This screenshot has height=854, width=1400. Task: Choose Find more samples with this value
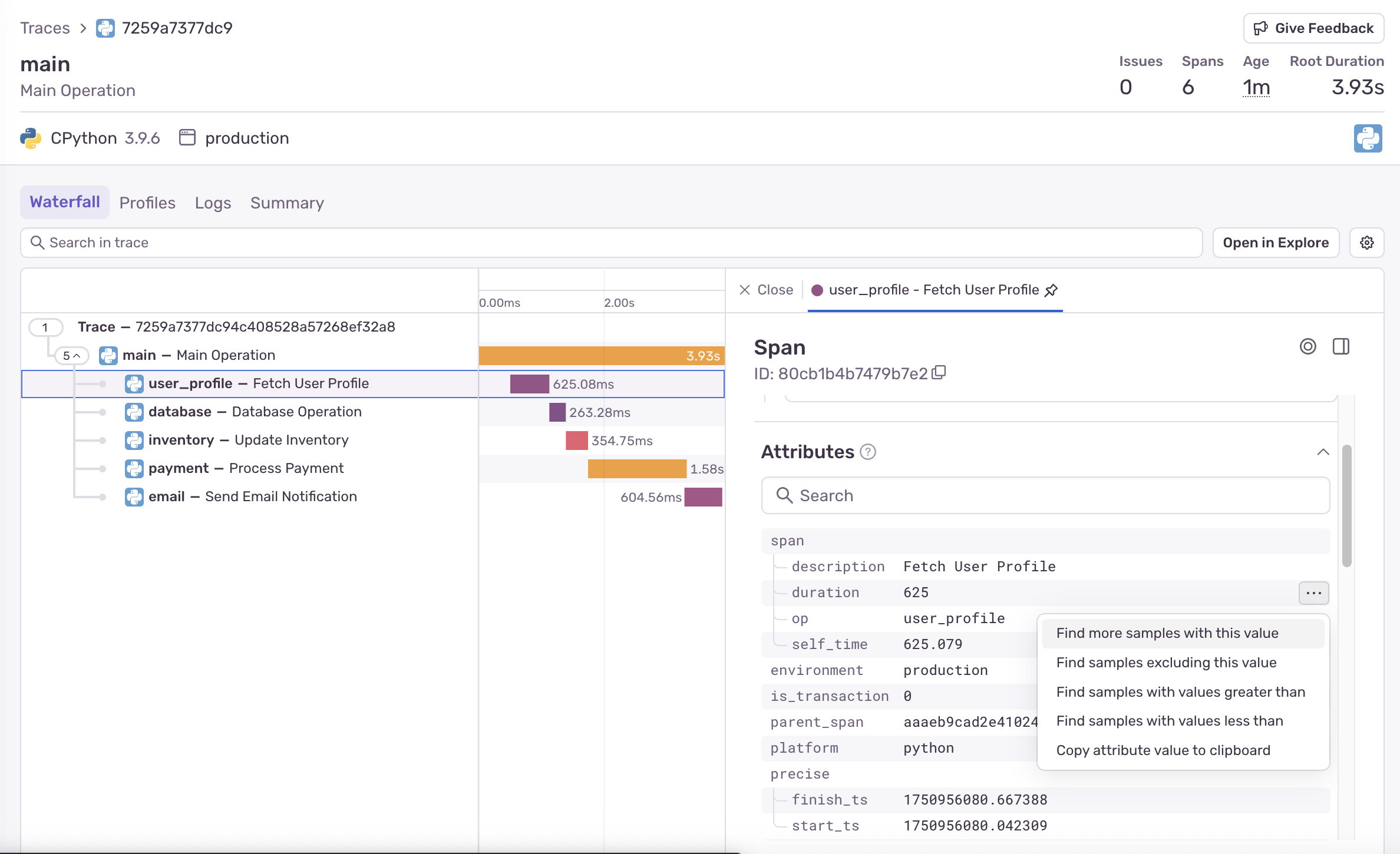point(1183,633)
